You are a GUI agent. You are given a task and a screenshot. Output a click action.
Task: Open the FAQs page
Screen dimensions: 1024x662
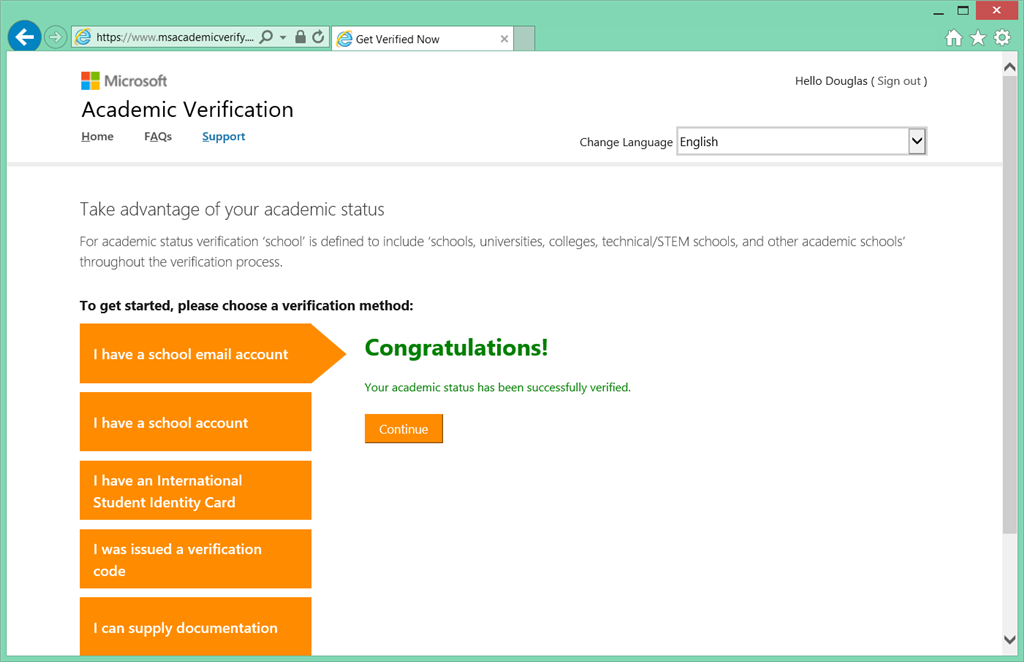click(x=158, y=136)
